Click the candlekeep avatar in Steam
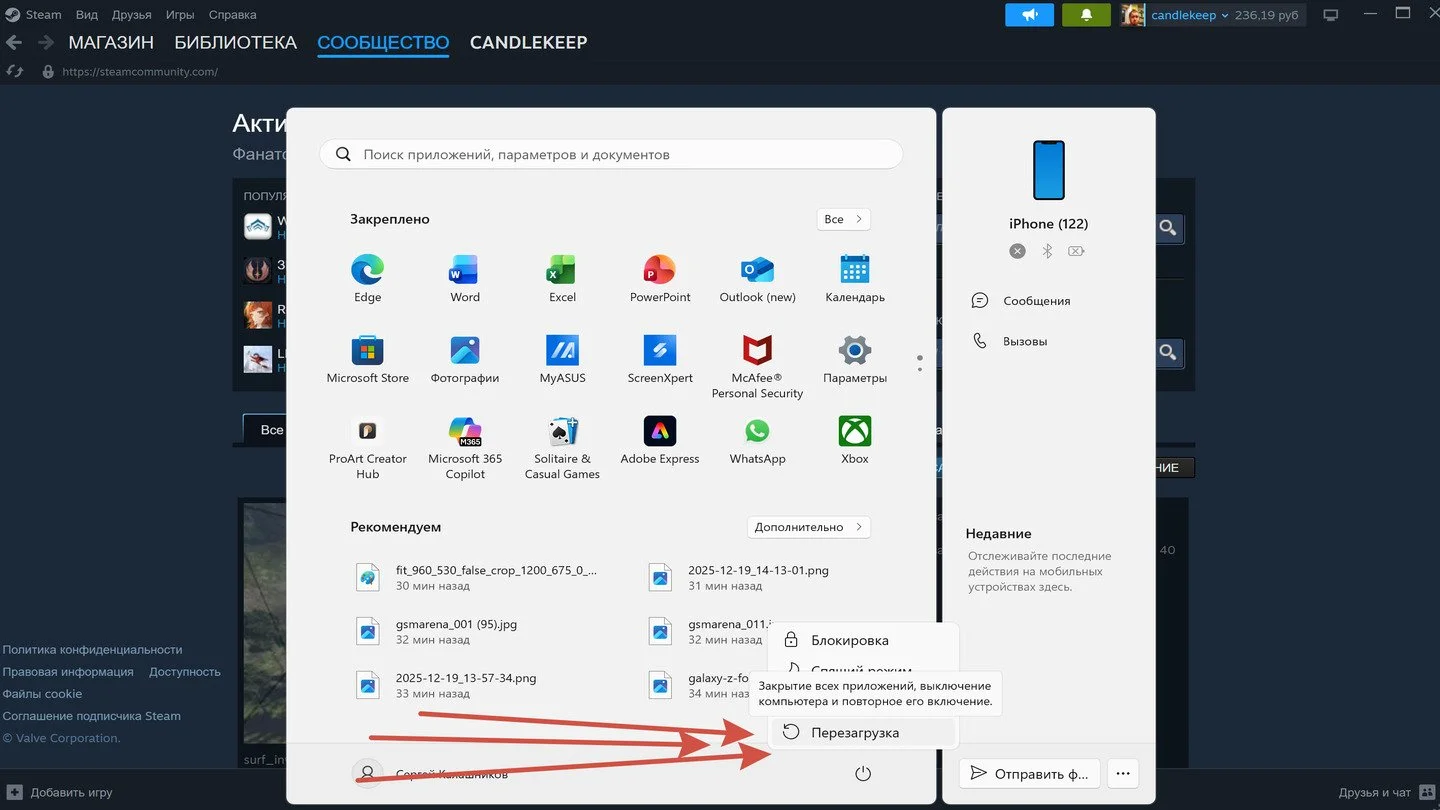Screen dimensions: 1440x810 (x=1132, y=15)
